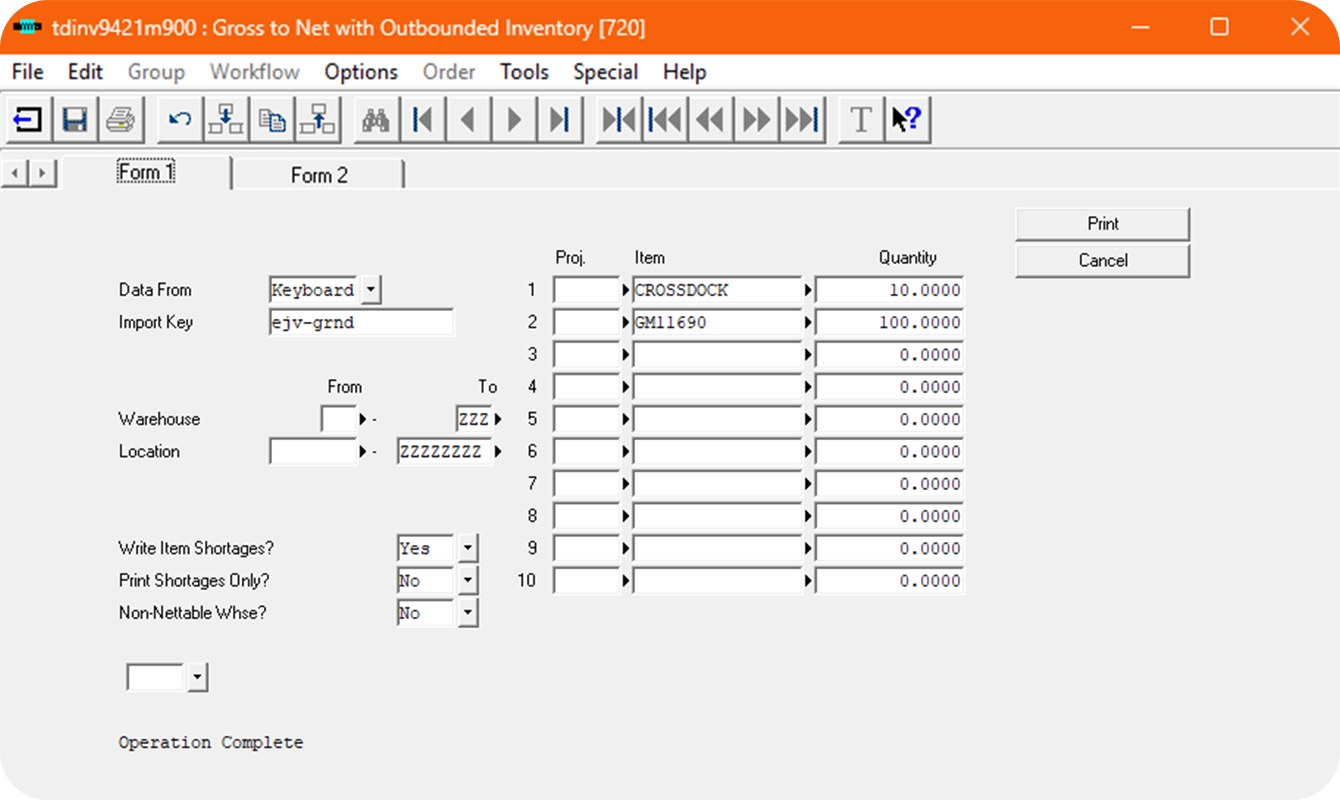The width and height of the screenshot is (1340, 800).
Task: Switch to the Form 2 tab
Action: point(319,175)
